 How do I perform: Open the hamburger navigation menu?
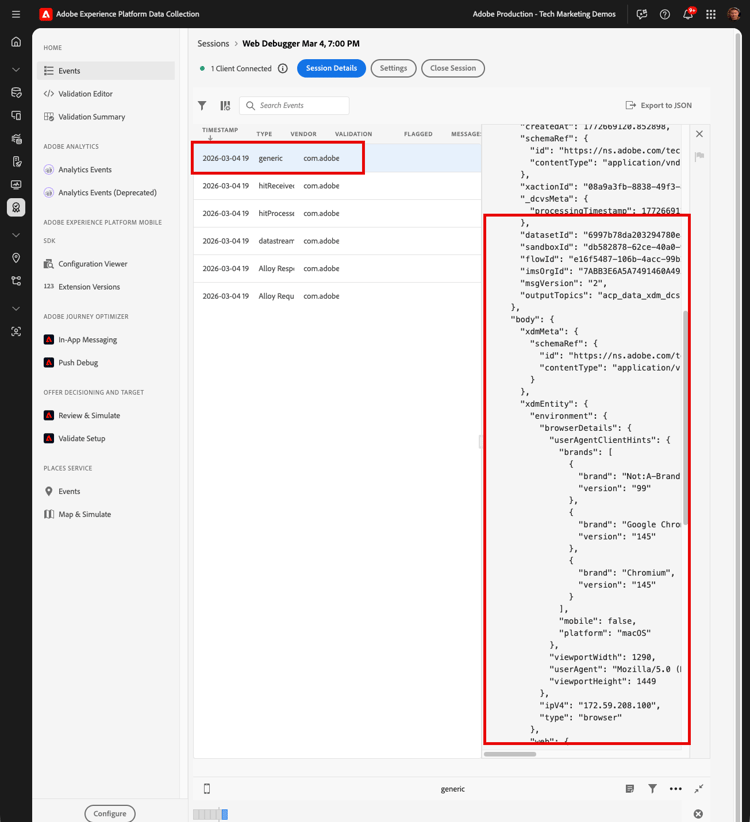[x=16, y=14]
